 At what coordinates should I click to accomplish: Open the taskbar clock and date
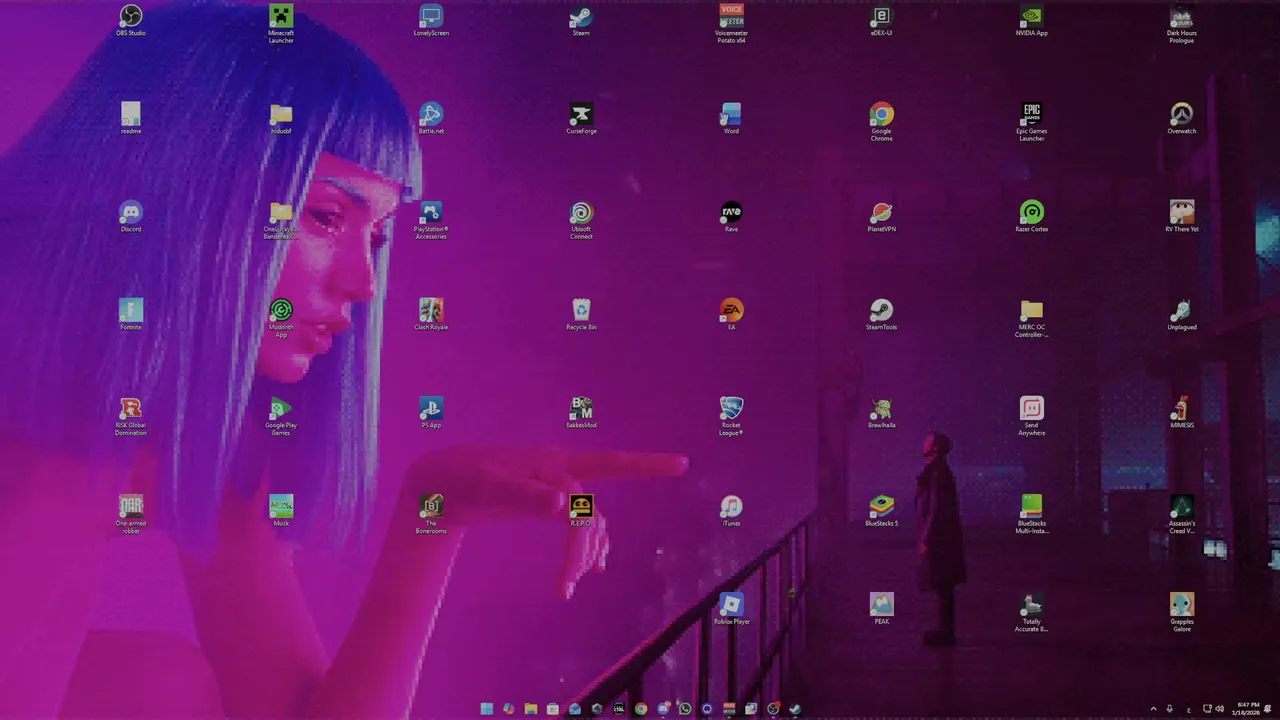[1247, 709]
